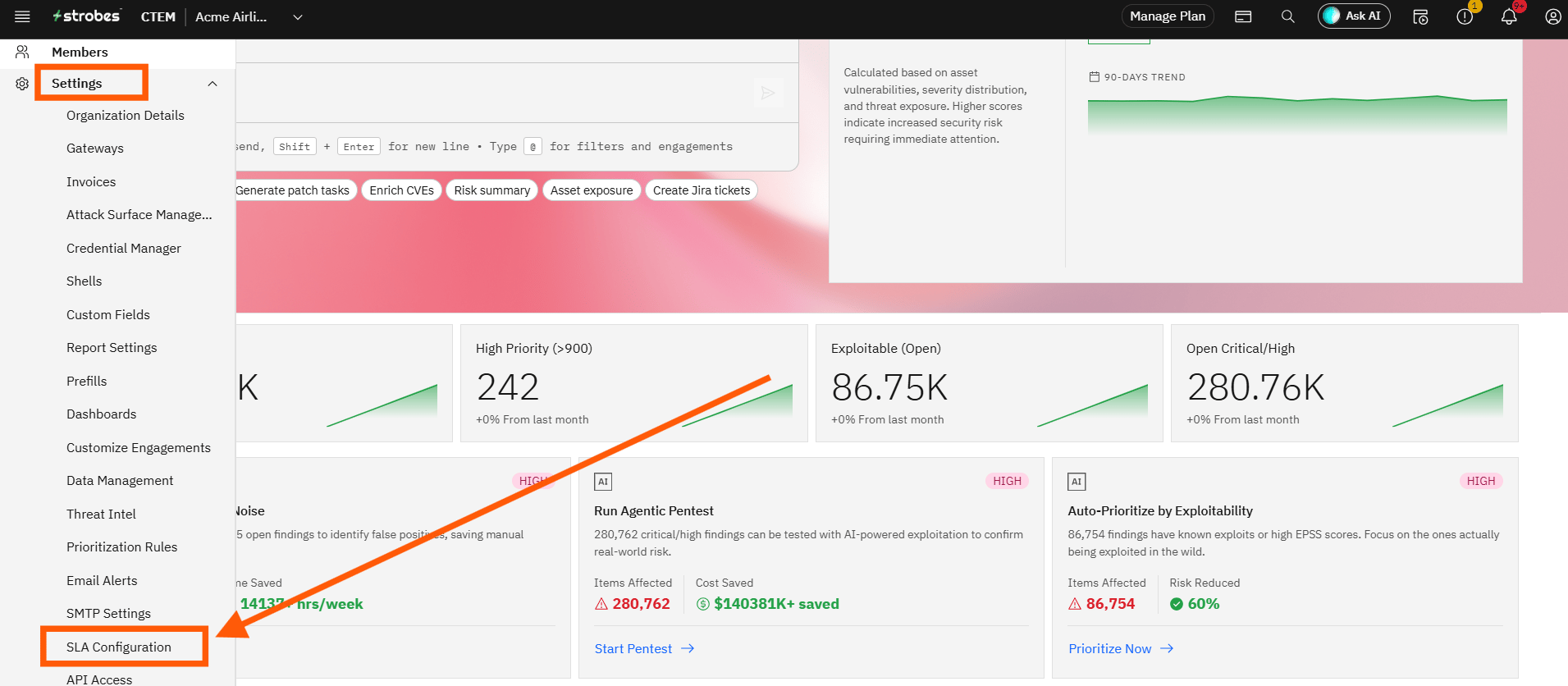1568x686 pixels.
Task: Click the AI icon on Run Agentic Pentest card
Action: [603, 482]
